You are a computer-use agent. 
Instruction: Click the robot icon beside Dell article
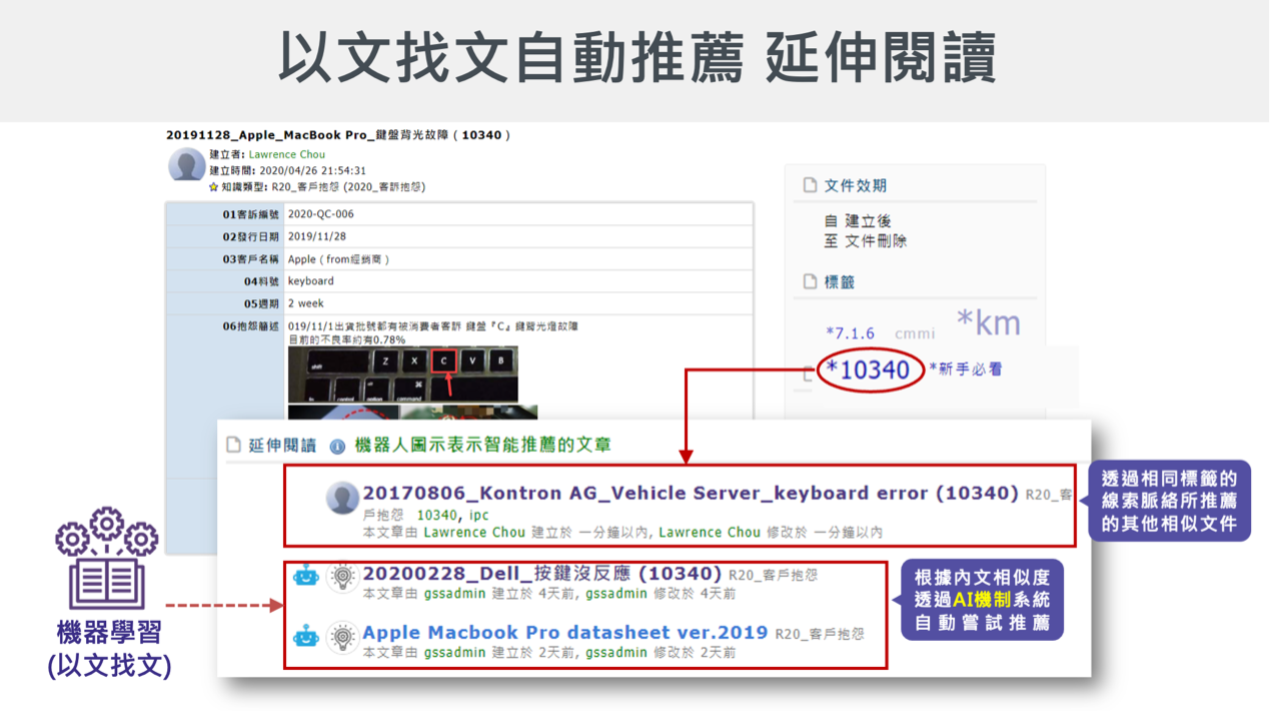[306, 576]
